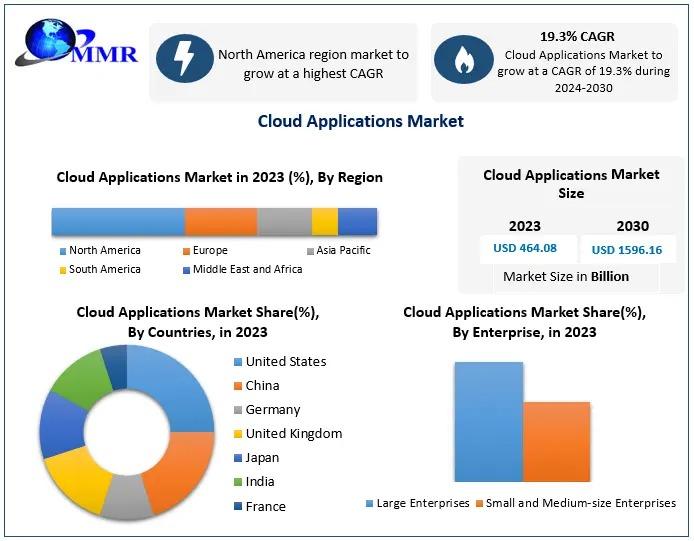This screenshot has width=694, height=541.
Task: Click the 2023 year label
Action: [525, 226]
